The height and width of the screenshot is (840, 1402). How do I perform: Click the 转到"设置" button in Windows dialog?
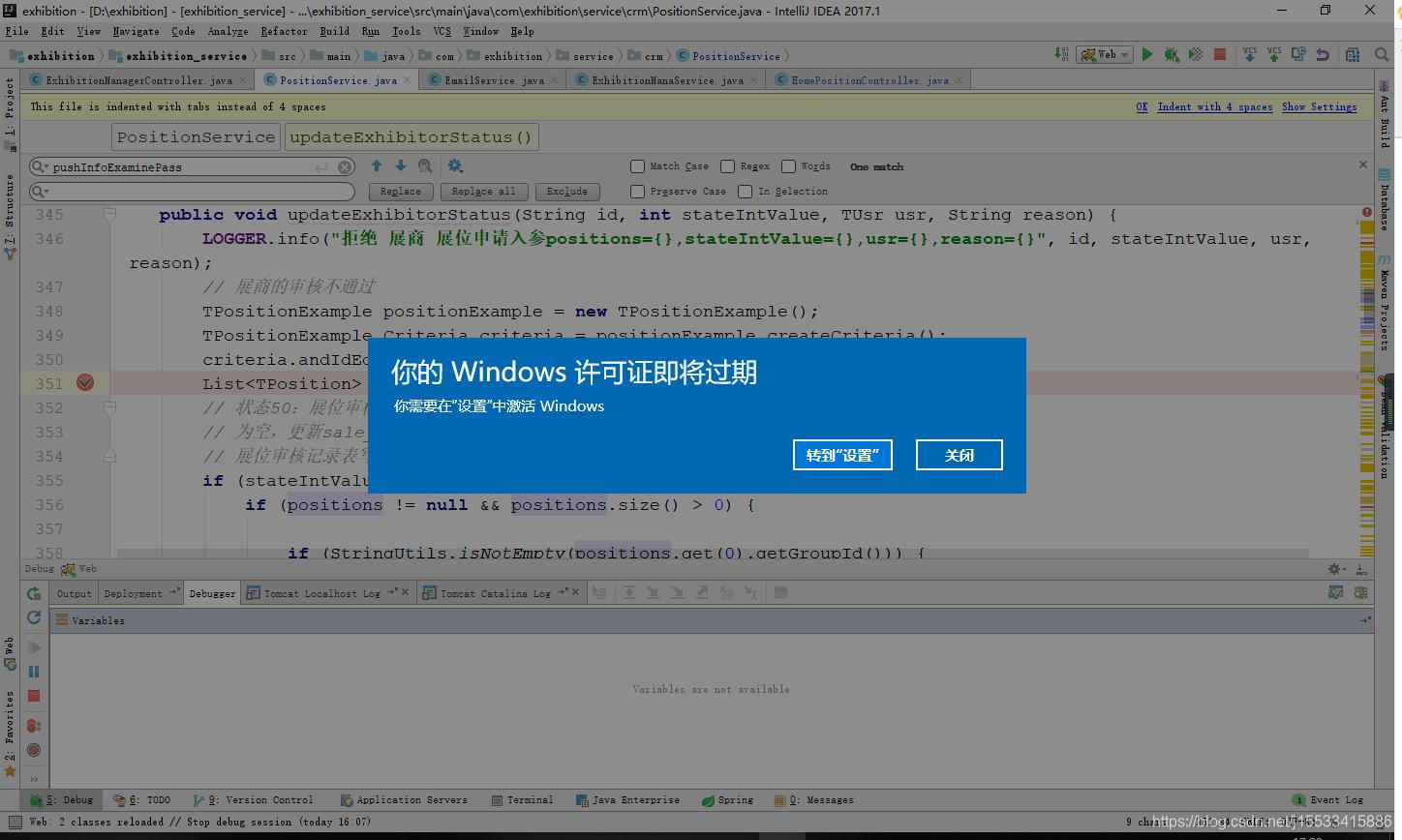tap(842, 455)
